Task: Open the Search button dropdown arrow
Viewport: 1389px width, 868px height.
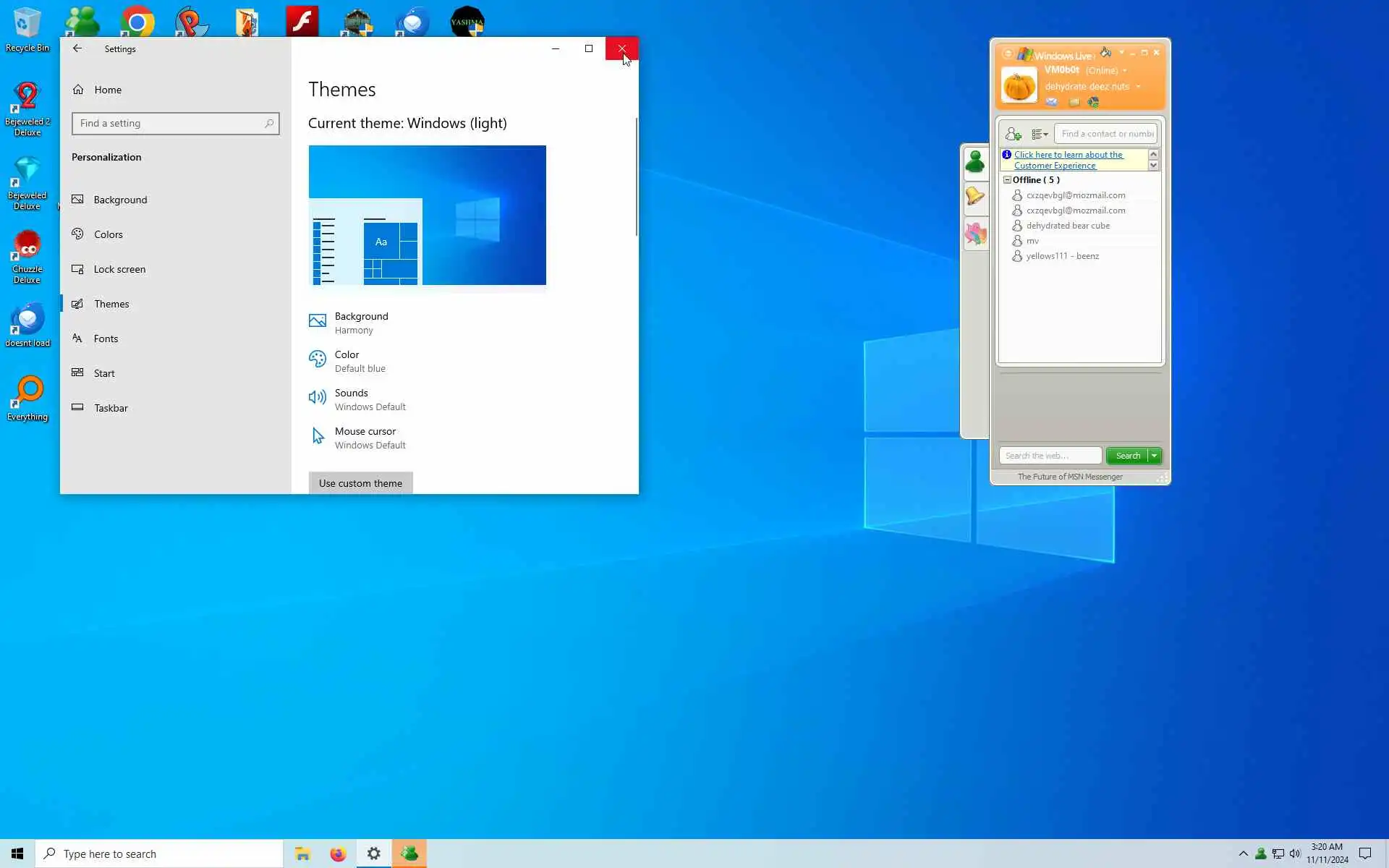Action: click(1155, 456)
